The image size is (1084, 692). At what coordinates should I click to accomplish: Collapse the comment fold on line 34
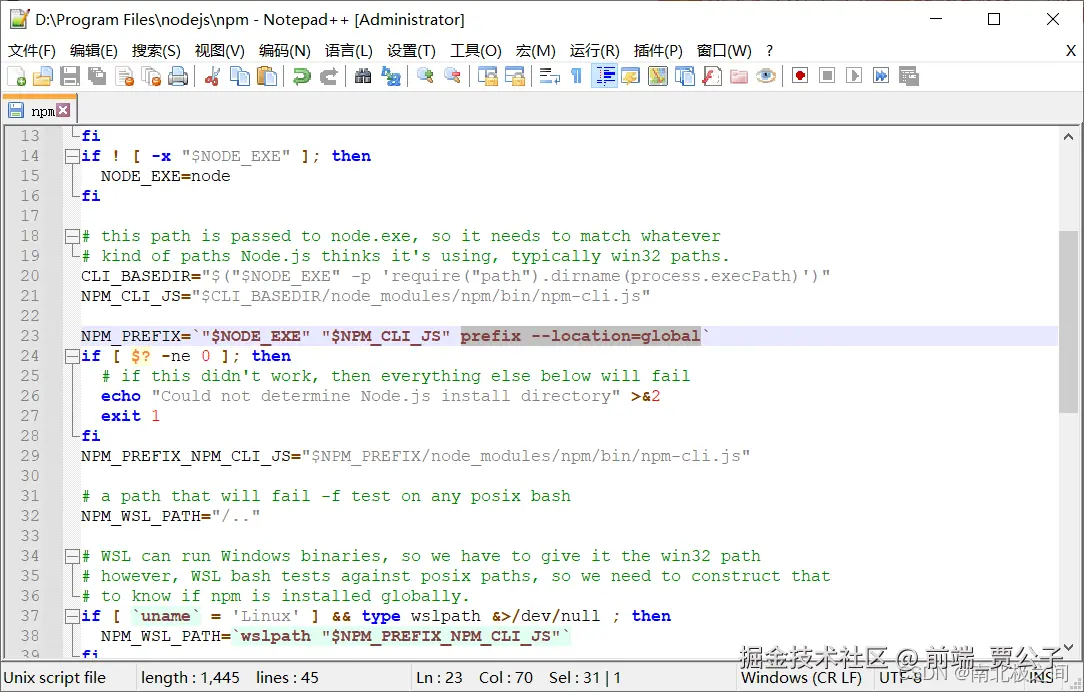72,556
